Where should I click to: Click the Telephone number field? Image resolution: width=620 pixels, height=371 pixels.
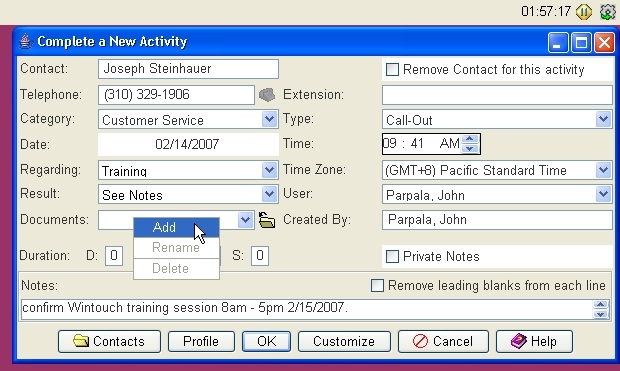coord(176,95)
